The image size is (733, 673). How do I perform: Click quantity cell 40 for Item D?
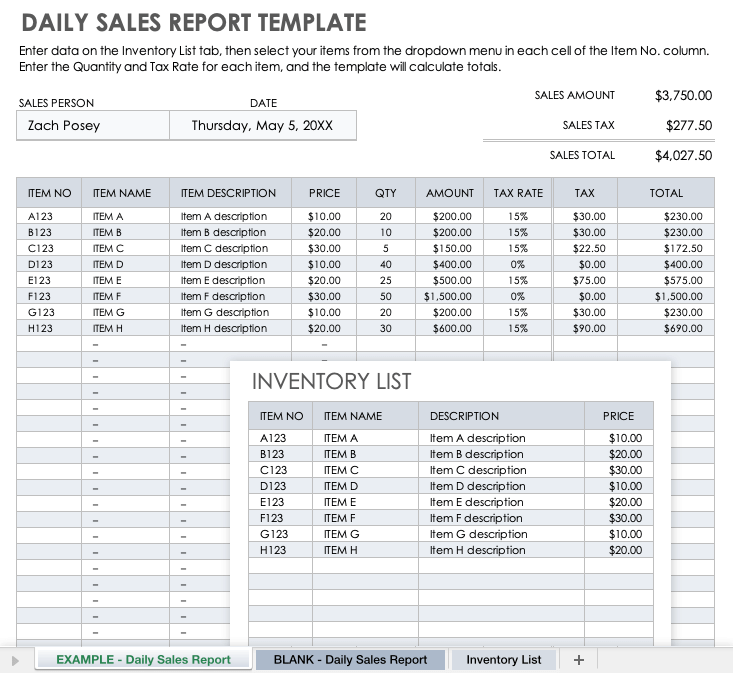(385, 264)
